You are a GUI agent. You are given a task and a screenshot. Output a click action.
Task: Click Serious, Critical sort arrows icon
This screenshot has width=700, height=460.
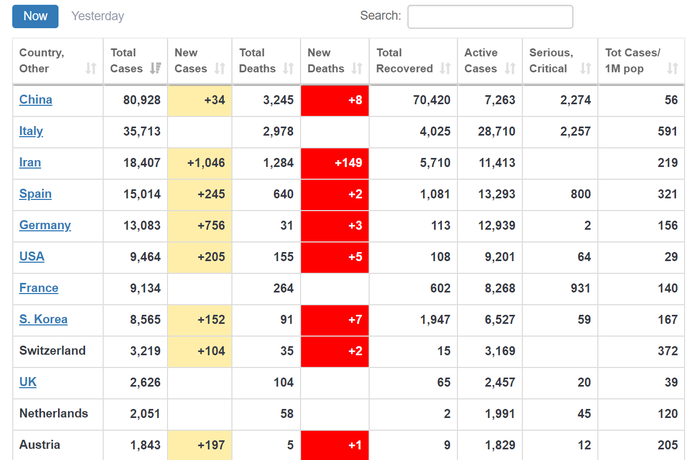[584, 69]
